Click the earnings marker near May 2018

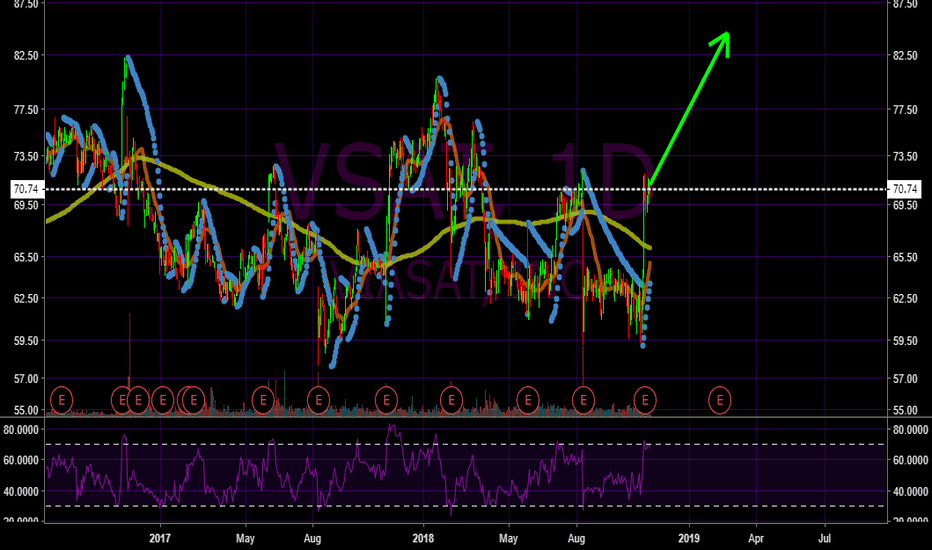coord(528,400)
